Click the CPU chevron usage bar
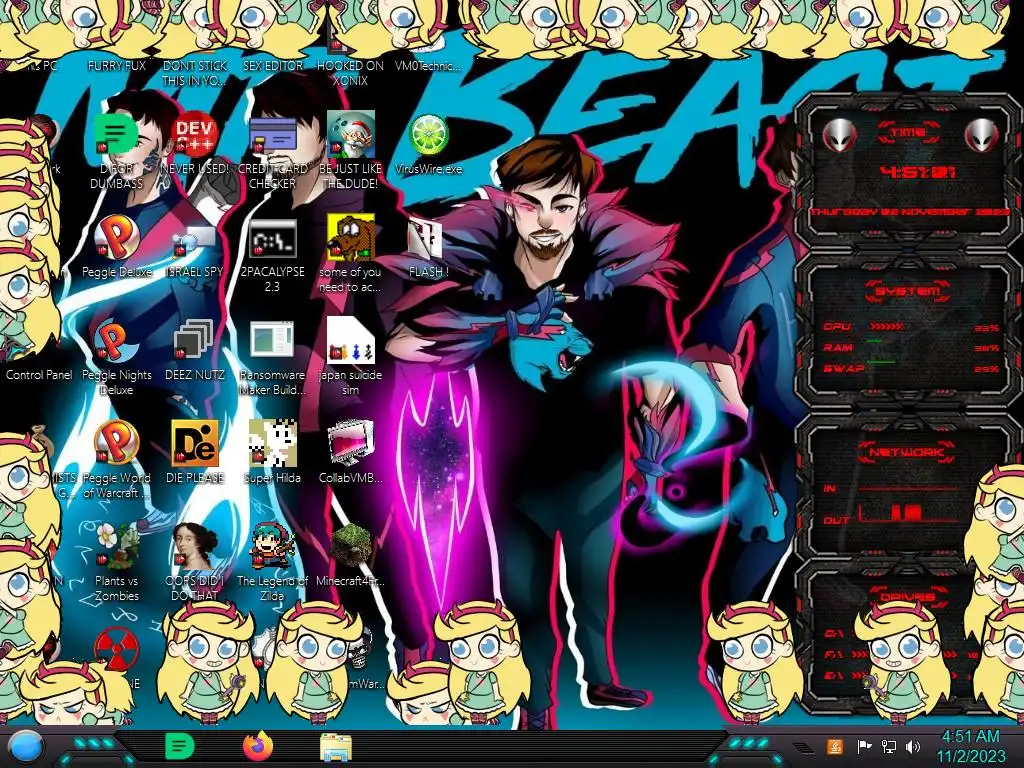This screenshot has height=768, width=1024. click(886, 326)
